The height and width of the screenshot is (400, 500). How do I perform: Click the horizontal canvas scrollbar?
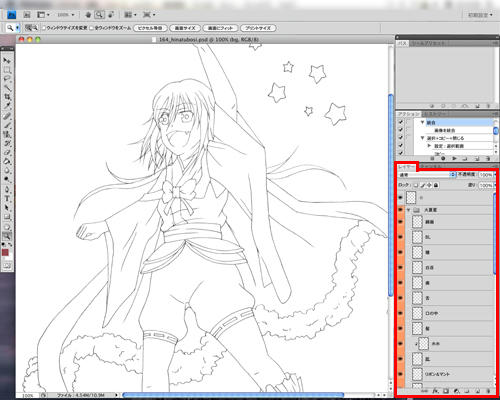click(233, 395)
